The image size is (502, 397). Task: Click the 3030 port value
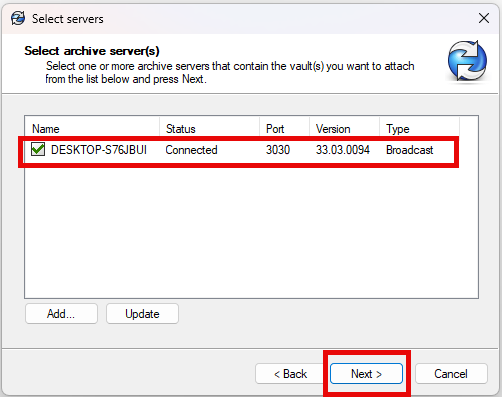click(x=278, y=150)
